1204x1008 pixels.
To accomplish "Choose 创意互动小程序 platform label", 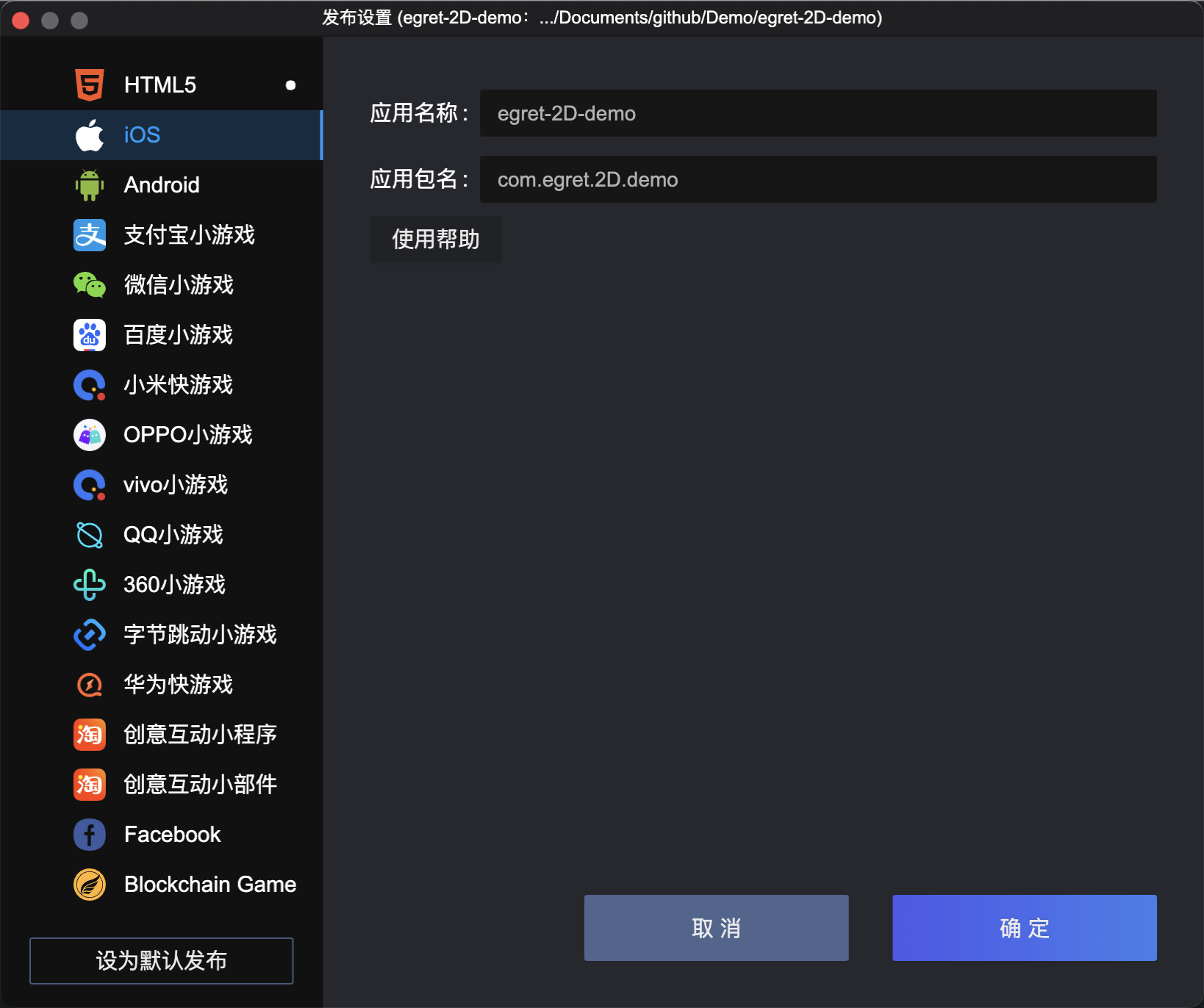I will click(200, 735).
